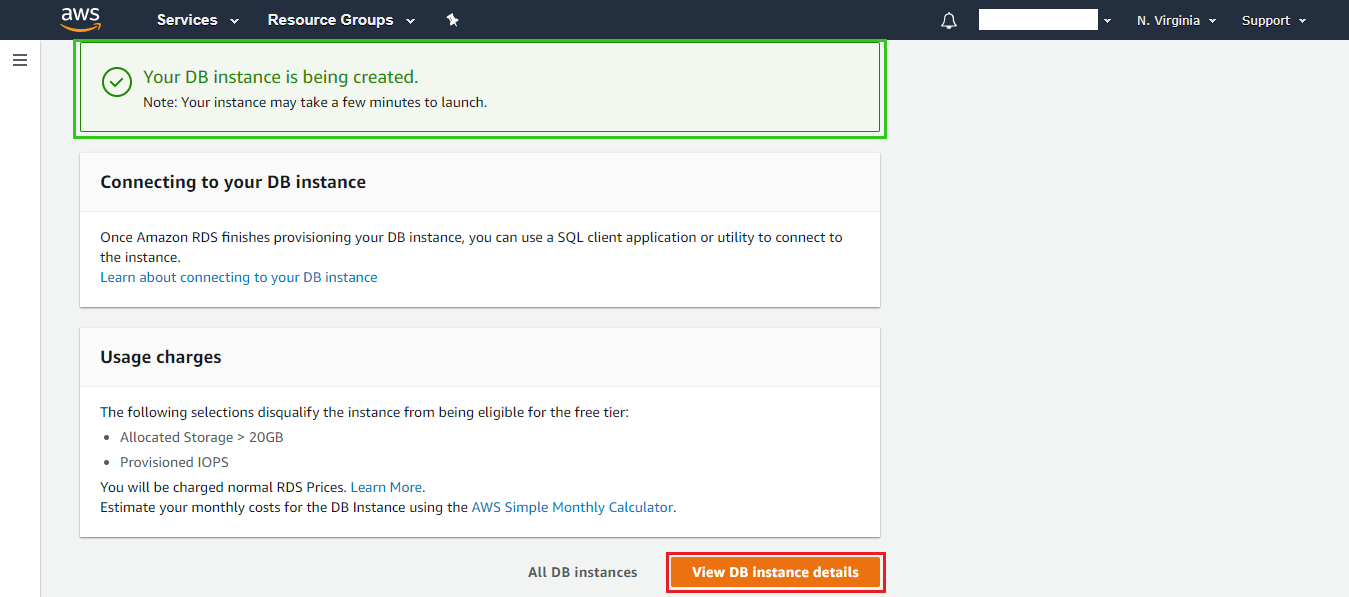Open Learn about connecting to your DB instance
1349x597 pixels.
point(239,277)
